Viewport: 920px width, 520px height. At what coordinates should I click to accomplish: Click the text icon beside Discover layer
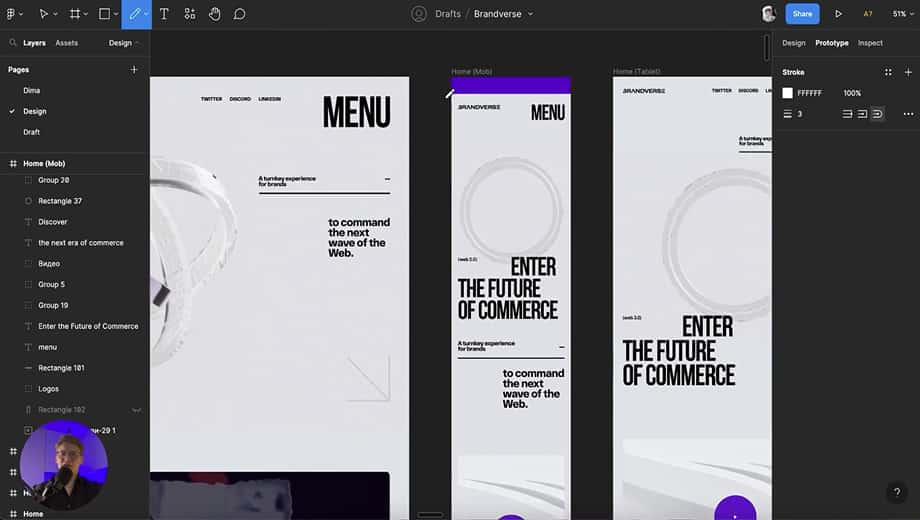28,222
